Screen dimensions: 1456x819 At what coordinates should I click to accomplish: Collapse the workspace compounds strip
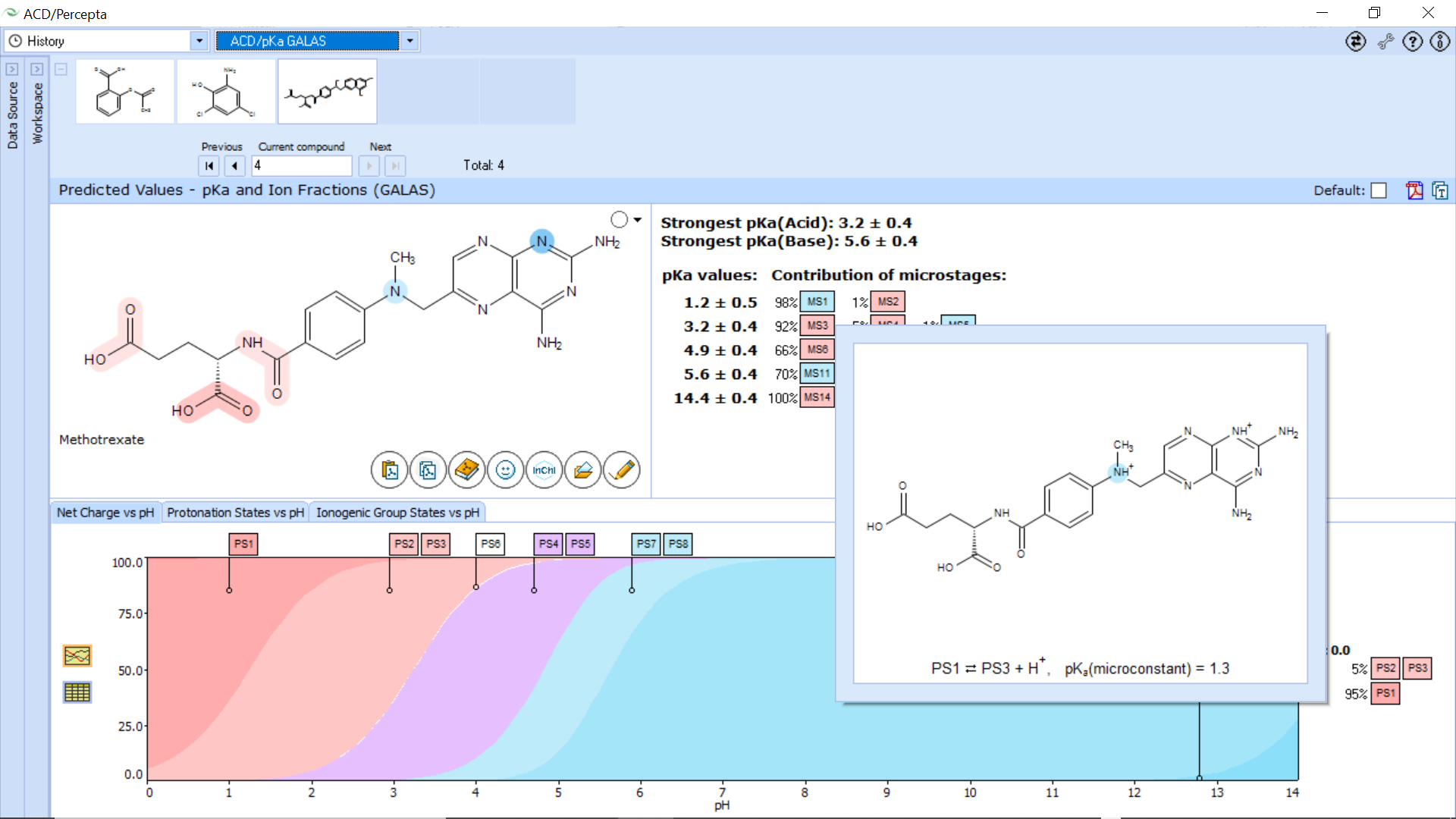point(61,69)
